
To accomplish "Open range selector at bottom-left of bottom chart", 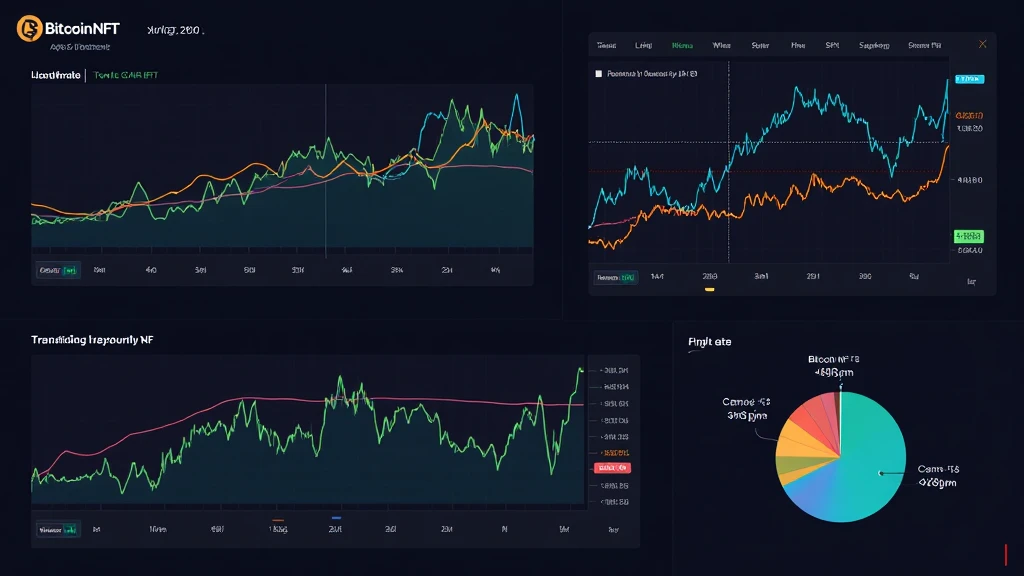I will [58, 530].
